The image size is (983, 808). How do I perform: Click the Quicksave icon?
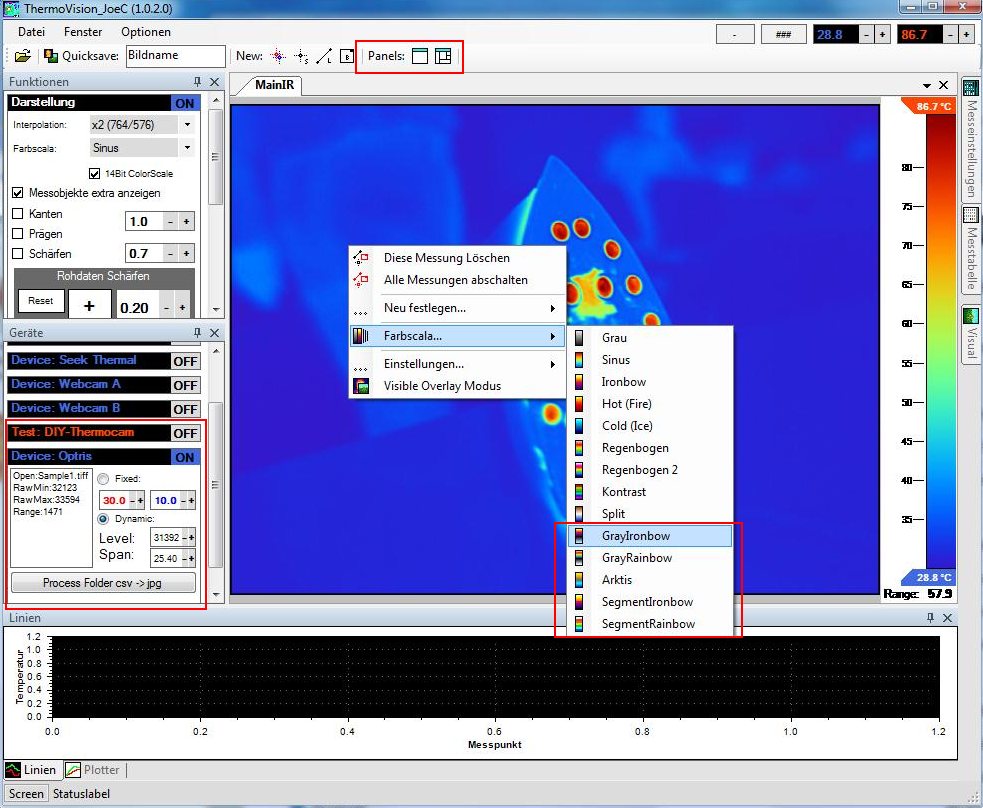[51, 56]
